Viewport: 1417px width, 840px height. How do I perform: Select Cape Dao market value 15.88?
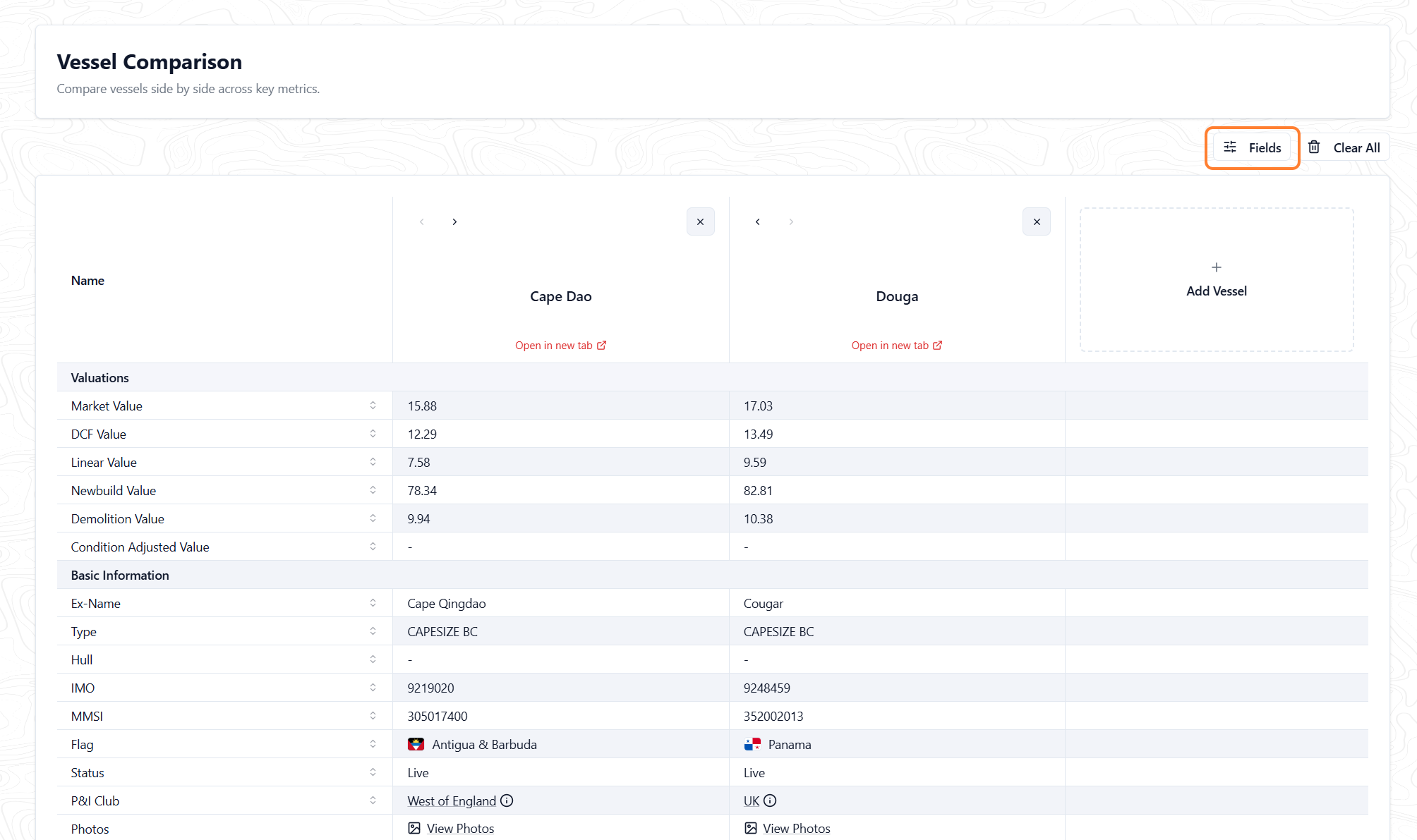422,406
